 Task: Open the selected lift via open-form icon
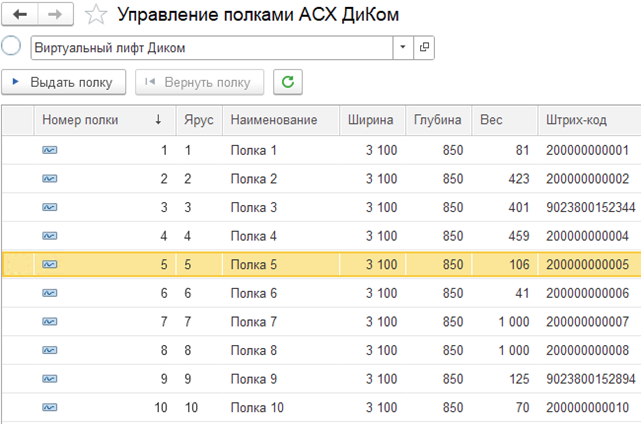point(424,47)
